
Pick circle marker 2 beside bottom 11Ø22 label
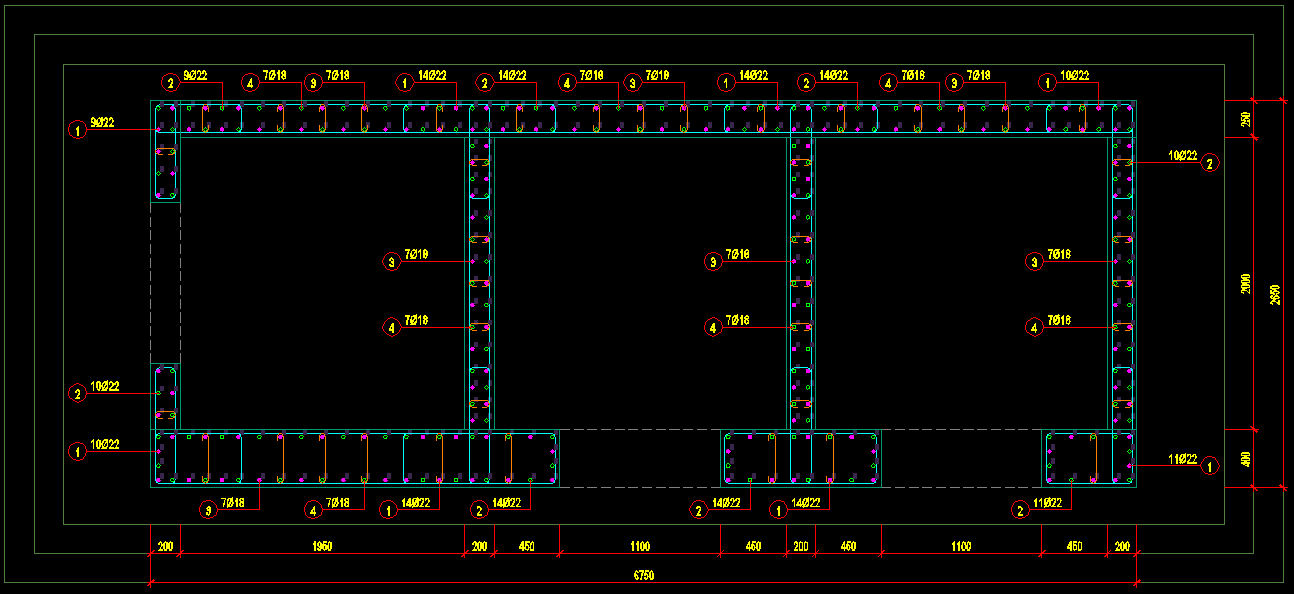pos(1020,511)
